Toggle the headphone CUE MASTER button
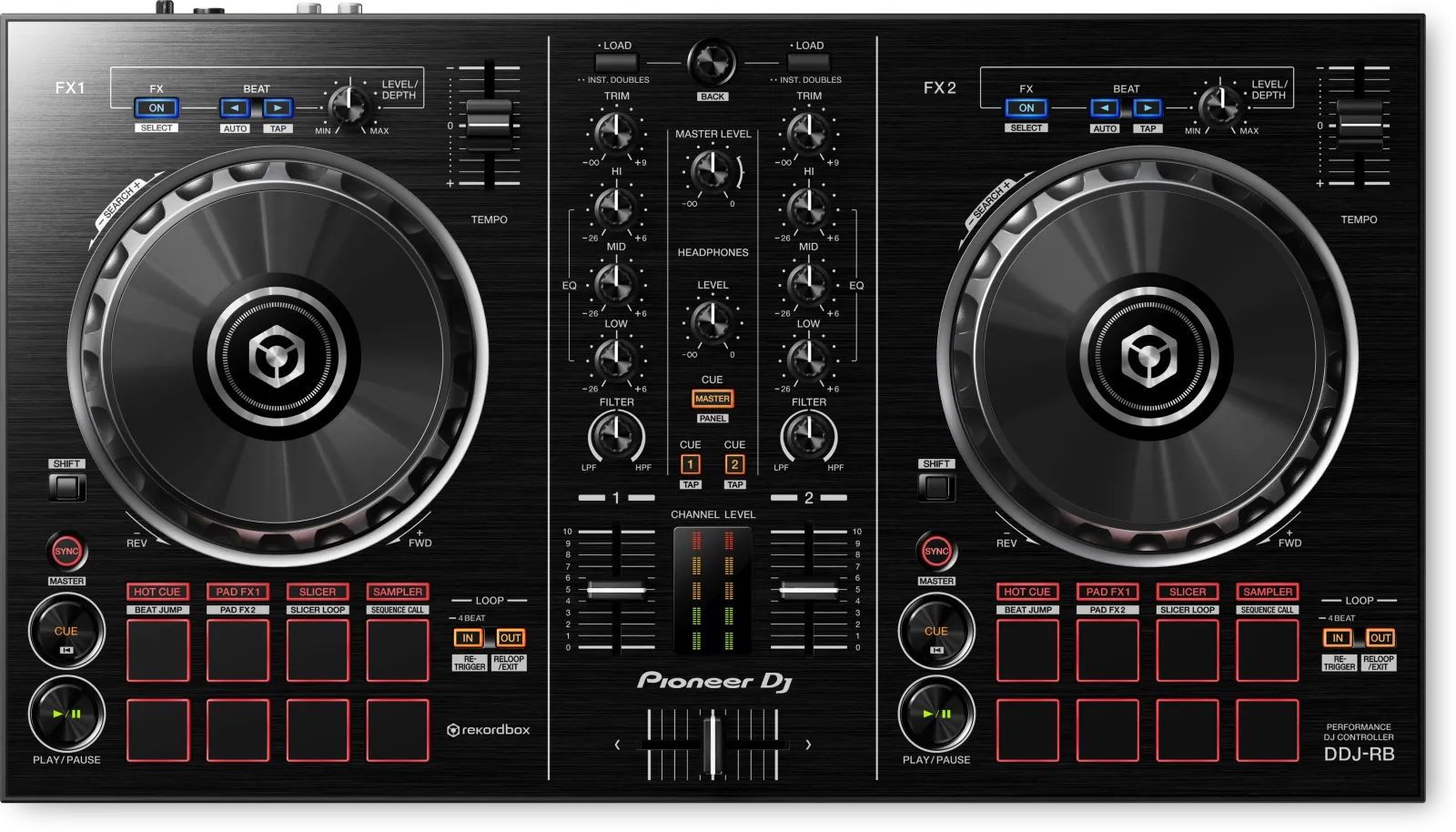1456x832 pixels. pyautogui.click(x=713, y=399)
